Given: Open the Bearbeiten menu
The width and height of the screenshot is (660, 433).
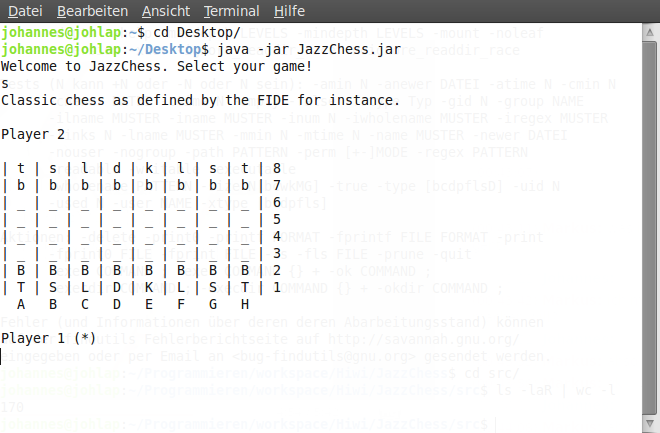Looking at the screenshot, I should click(92, 11).
